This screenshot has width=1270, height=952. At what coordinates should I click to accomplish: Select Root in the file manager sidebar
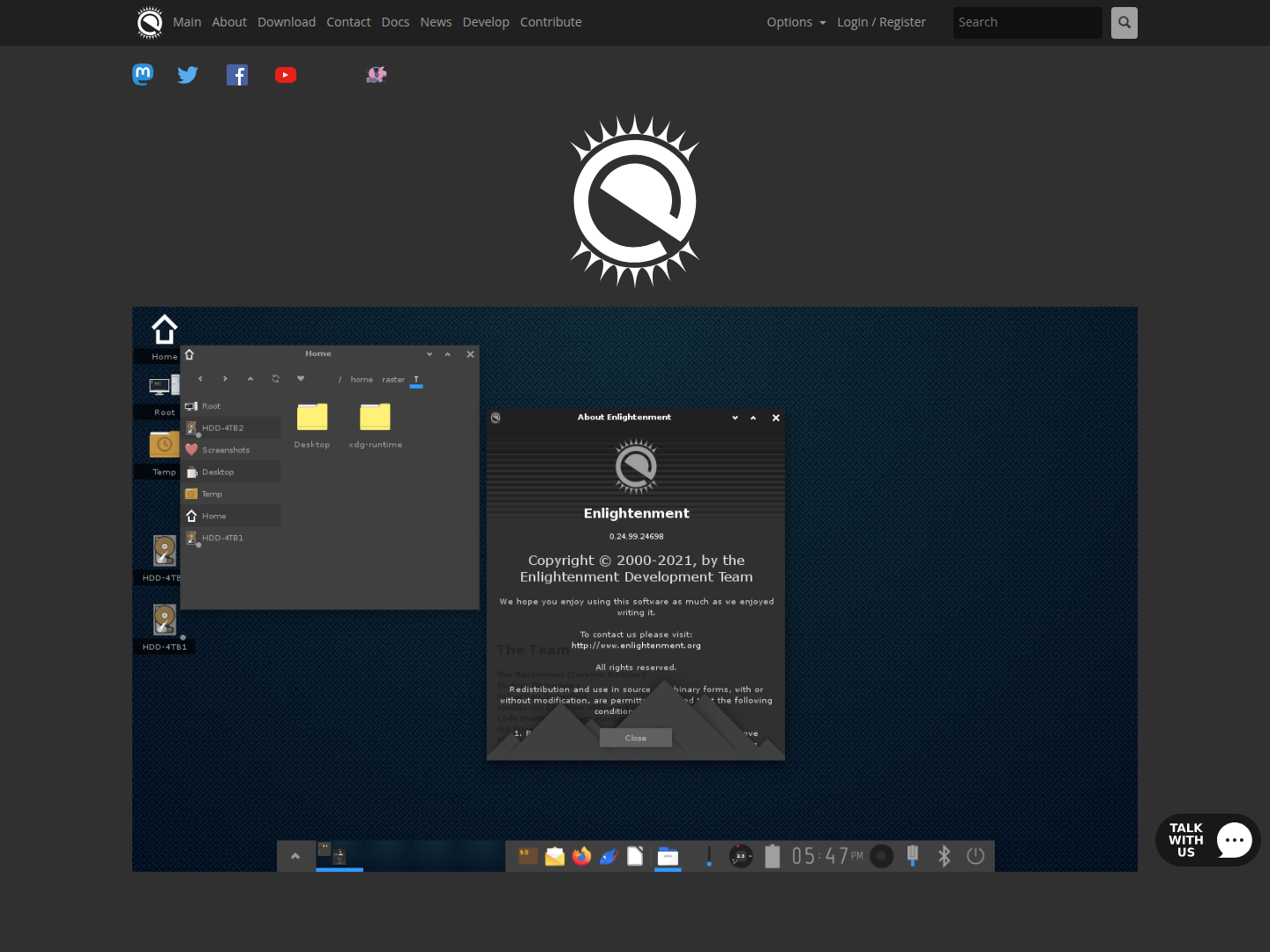pos(232,406)
